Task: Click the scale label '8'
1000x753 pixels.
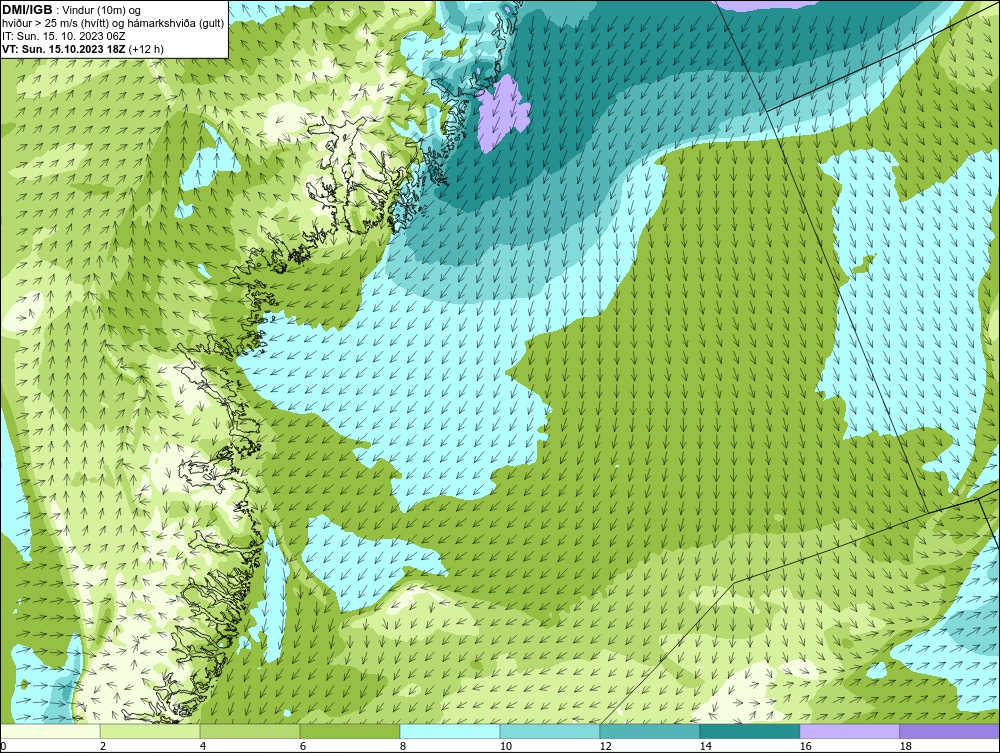Action: coord(402,746)
